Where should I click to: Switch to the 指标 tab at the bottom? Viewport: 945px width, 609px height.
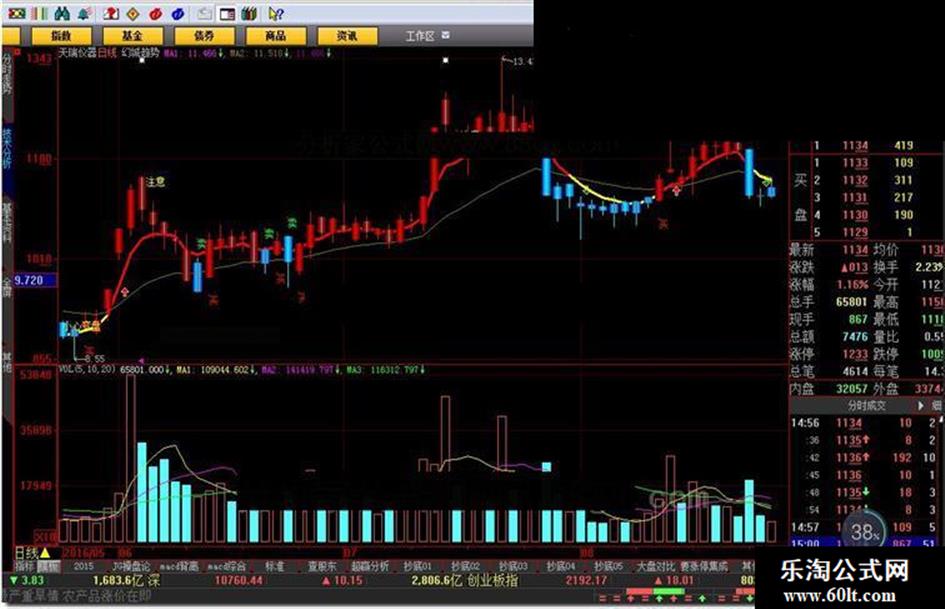click(x=24, y=567)
